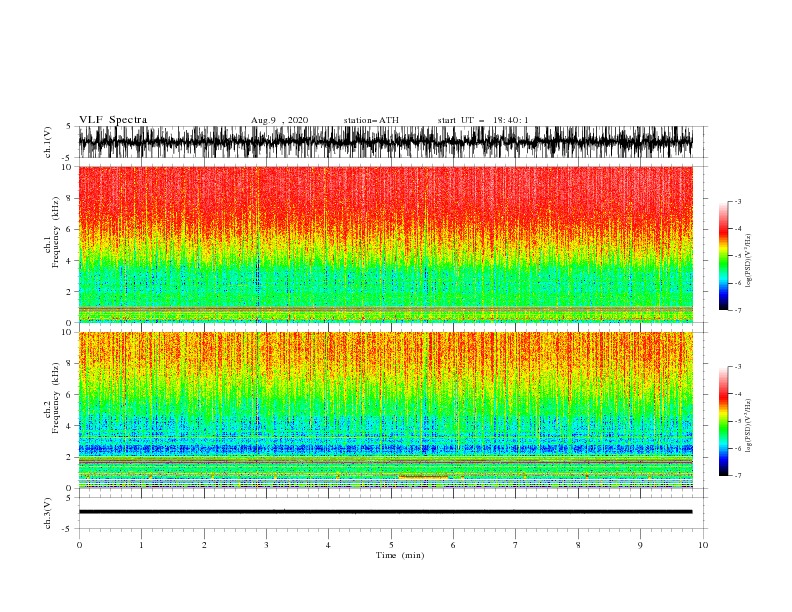Click the ch.1 spectrogram color bar
792x612 pixels.
pyautogui.click(x=723, y=256)
